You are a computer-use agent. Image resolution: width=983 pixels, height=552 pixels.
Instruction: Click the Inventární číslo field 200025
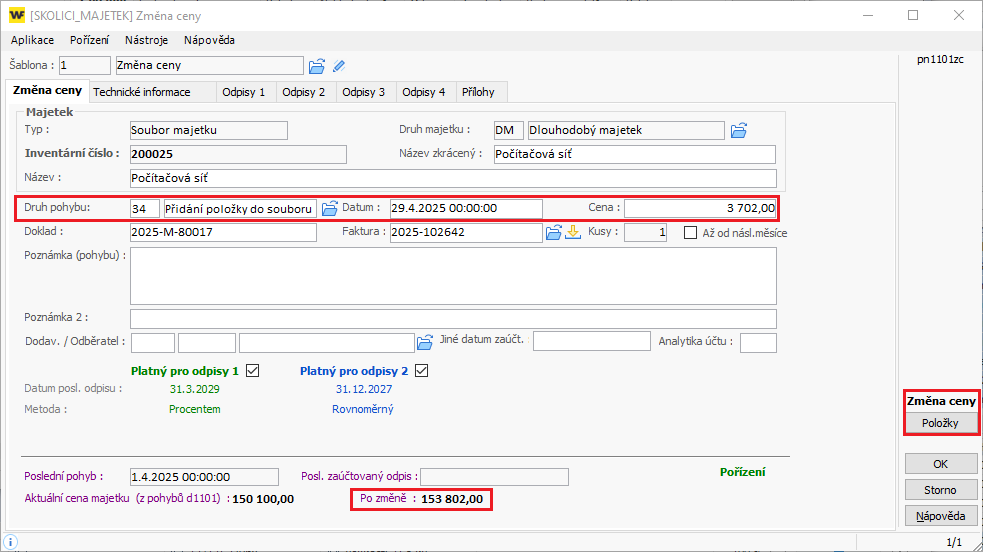(238, 154)
